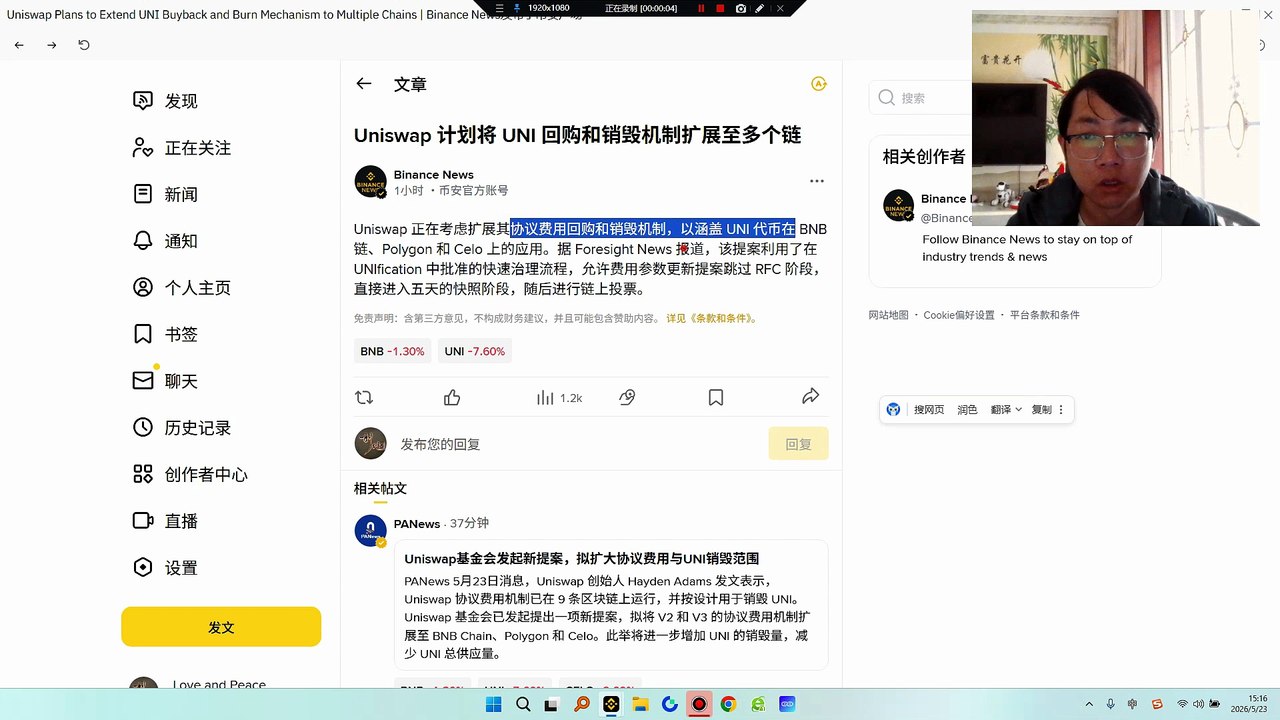This screenshot has height=720, width=1280.
Task: Click the PANews avatar in related posts
Action: point(370,530)
